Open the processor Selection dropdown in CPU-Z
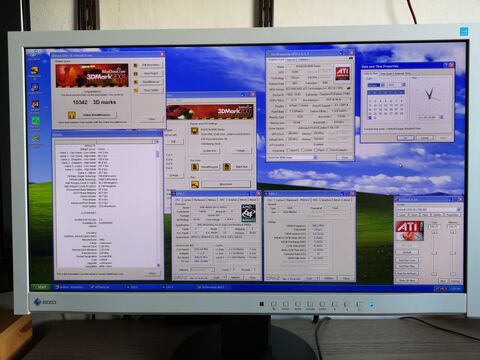Image resolution: width=480 pixels, height=360 pixels. [202, 270]
